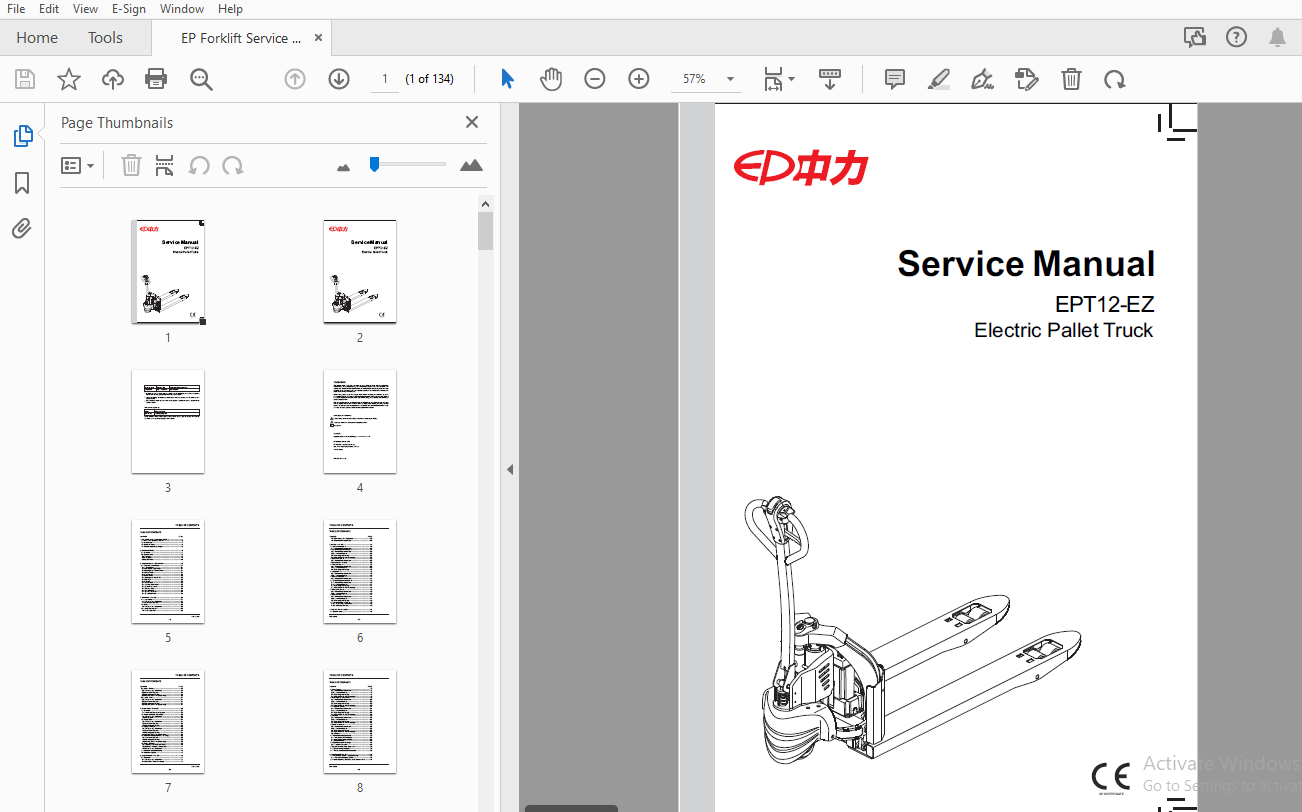Select page 8 thumbnail
The width and height of the screenshot is (1302, 812).
360,722
